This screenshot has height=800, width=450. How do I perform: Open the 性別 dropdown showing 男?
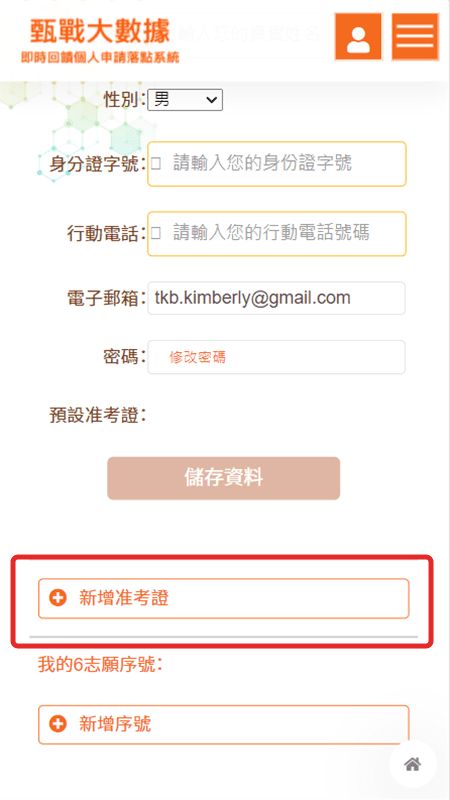(185, 100)
